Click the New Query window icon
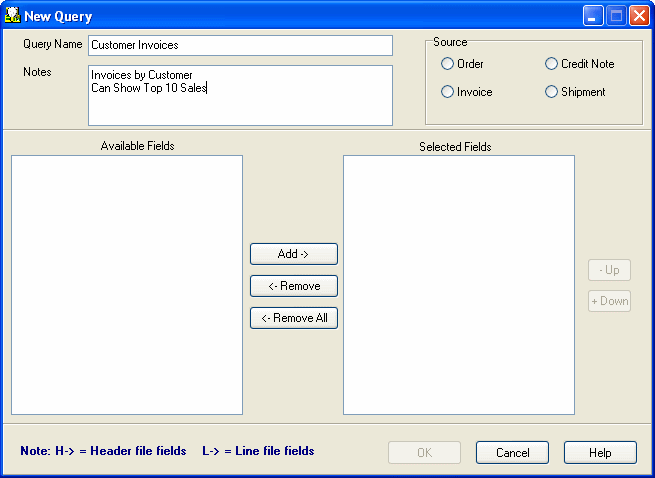655x478 pixels. 13,16
